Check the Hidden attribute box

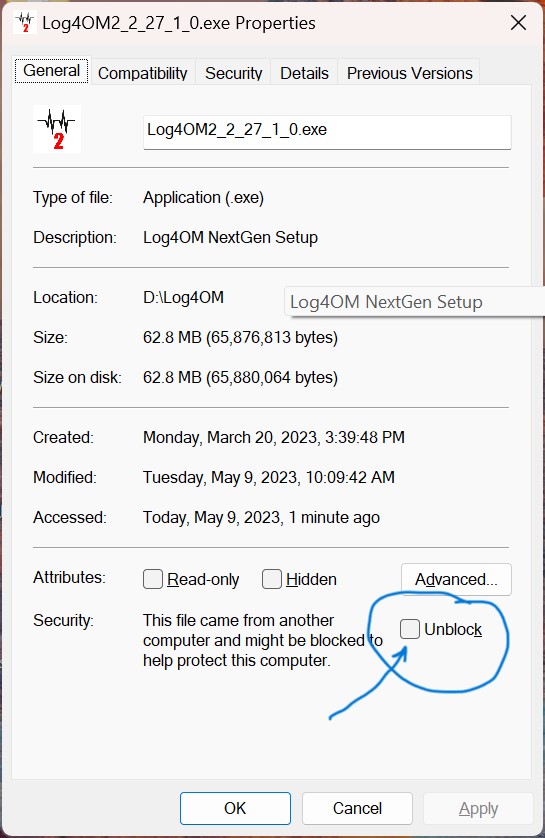pyautogui.click(x=271, y=579)
